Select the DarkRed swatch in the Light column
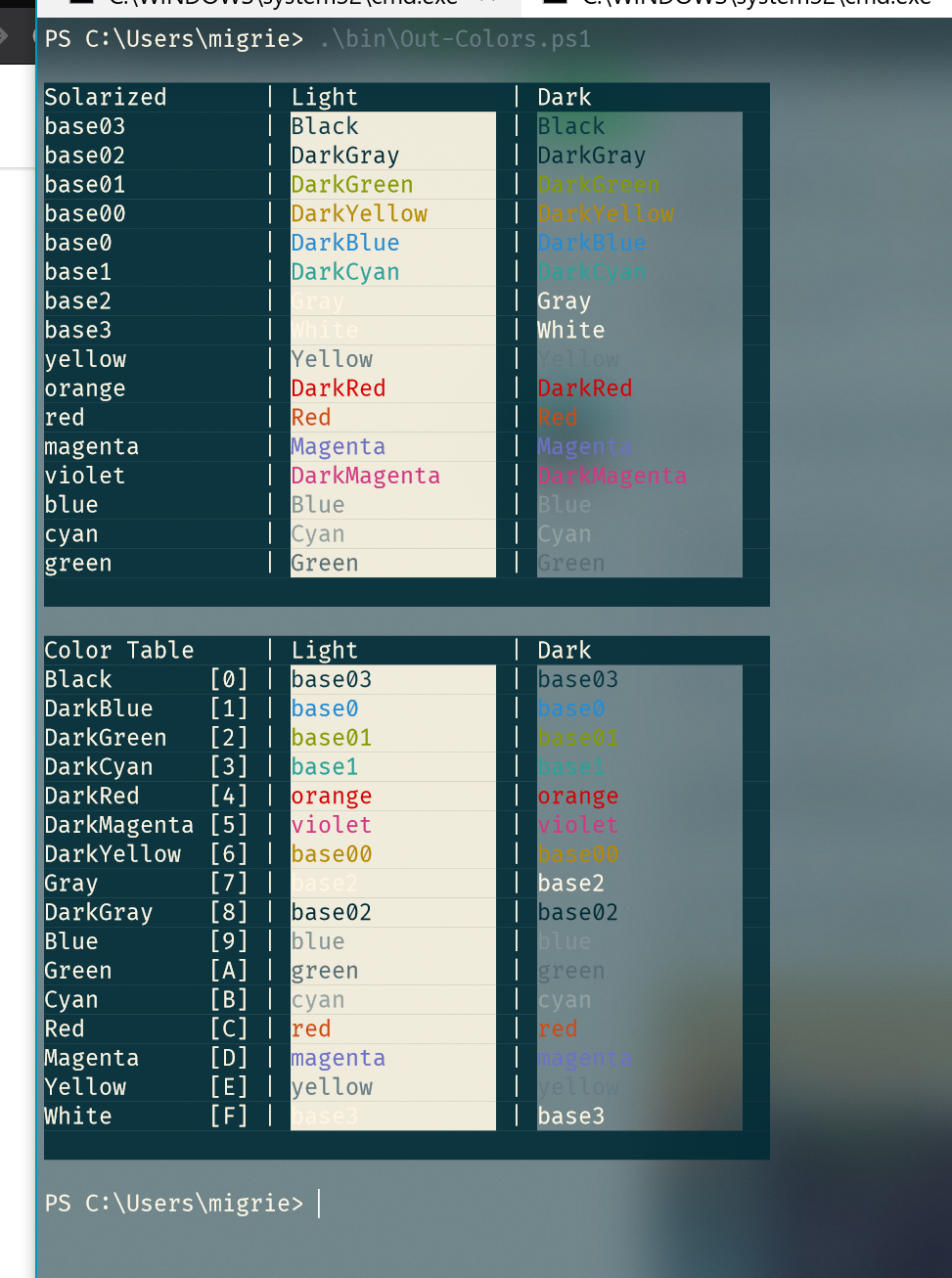952x1278 pixels. 338,388
